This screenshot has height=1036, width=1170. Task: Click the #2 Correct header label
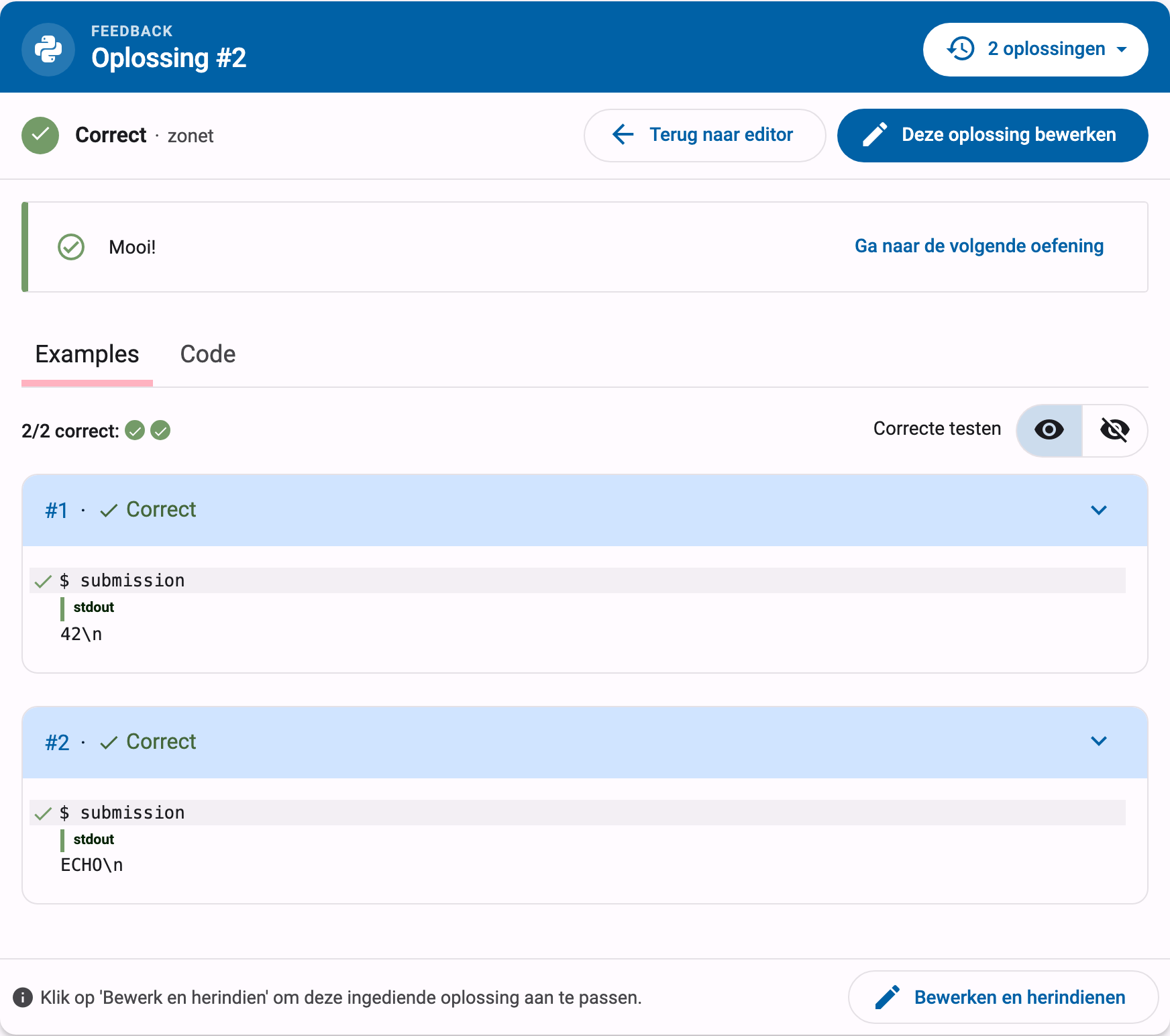click(121, 742)
